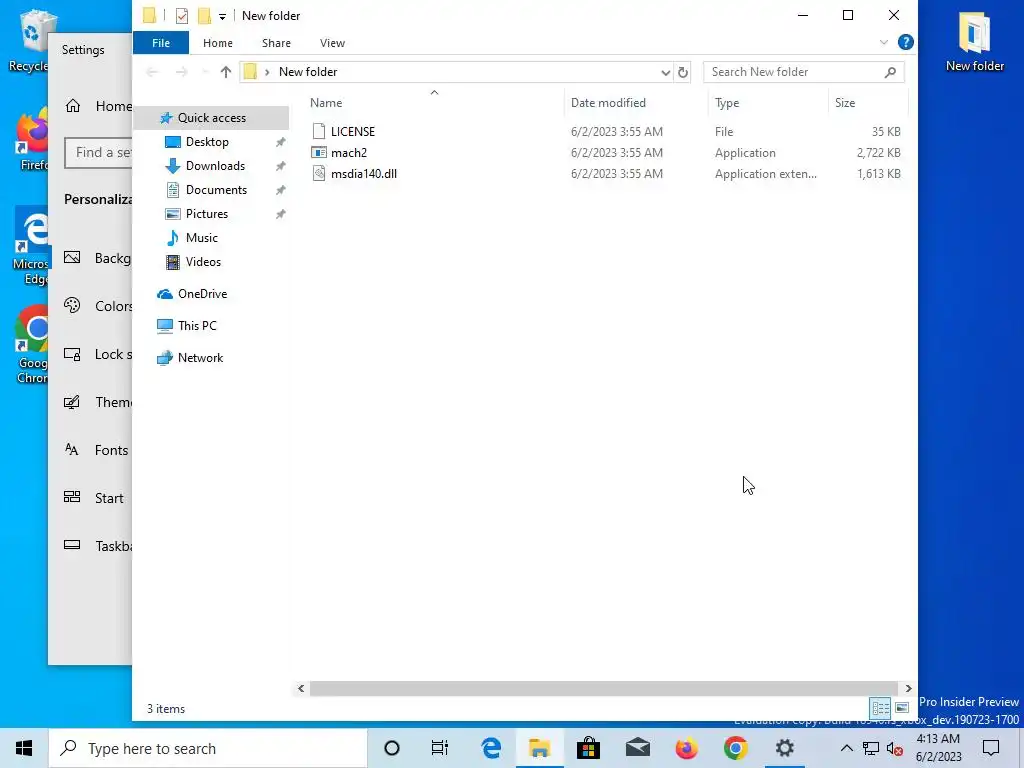Image resolution: width=1024 pixels, height=768 pixels.
Task: Sort files by Date modified column
Action: (608, 103)
